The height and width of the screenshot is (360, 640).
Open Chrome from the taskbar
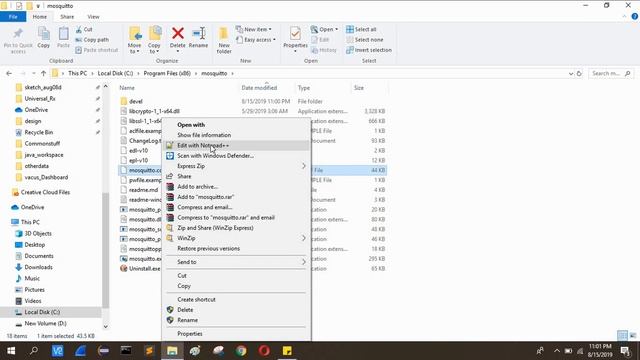coord(241,351)
